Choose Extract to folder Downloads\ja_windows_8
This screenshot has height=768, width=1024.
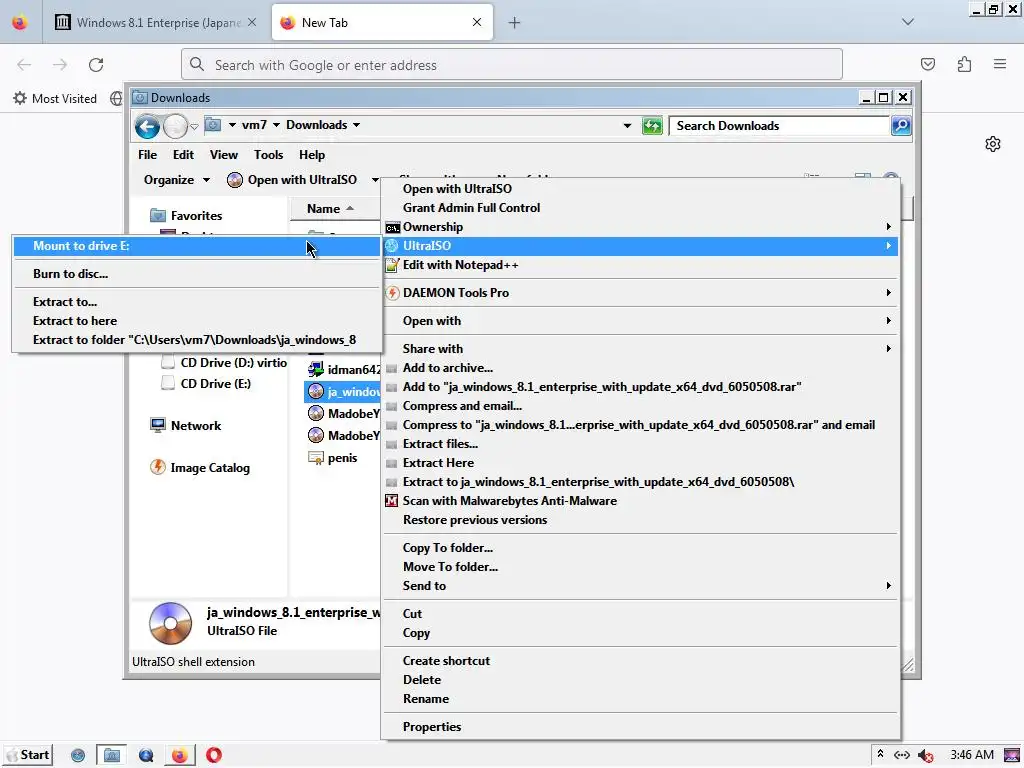tap(196, 340)
